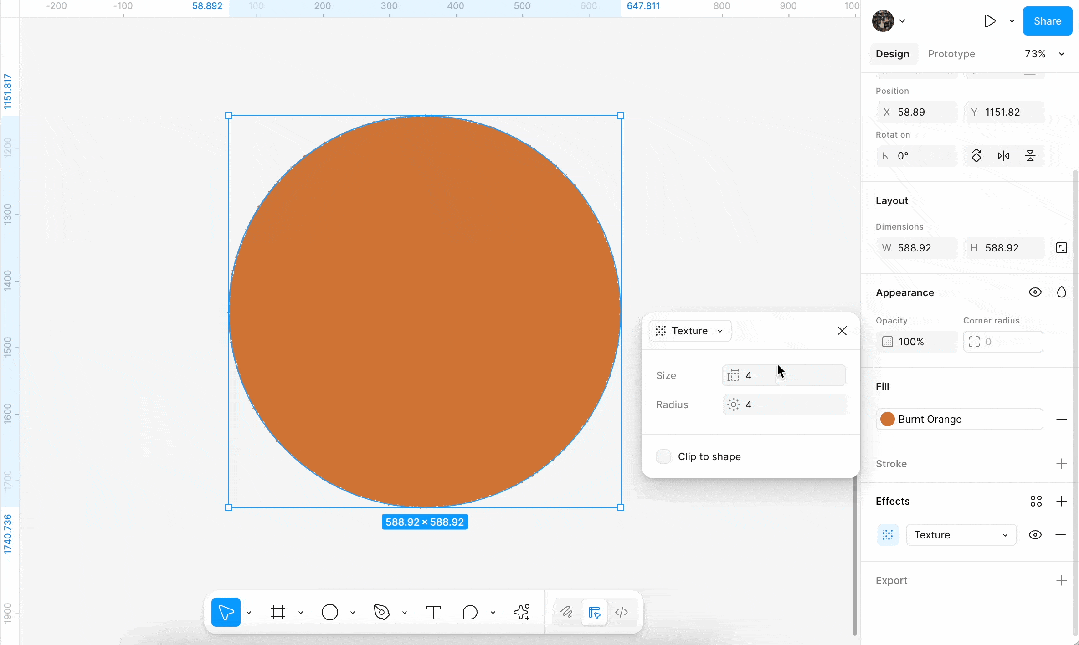
Task: Click the Y position field
Action: click(1003, 112)
